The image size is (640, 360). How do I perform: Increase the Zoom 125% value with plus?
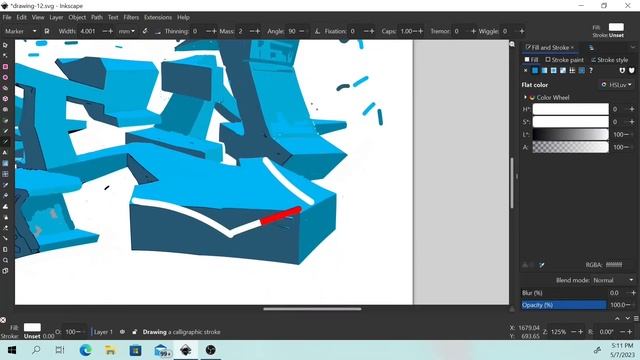point(581,332)
